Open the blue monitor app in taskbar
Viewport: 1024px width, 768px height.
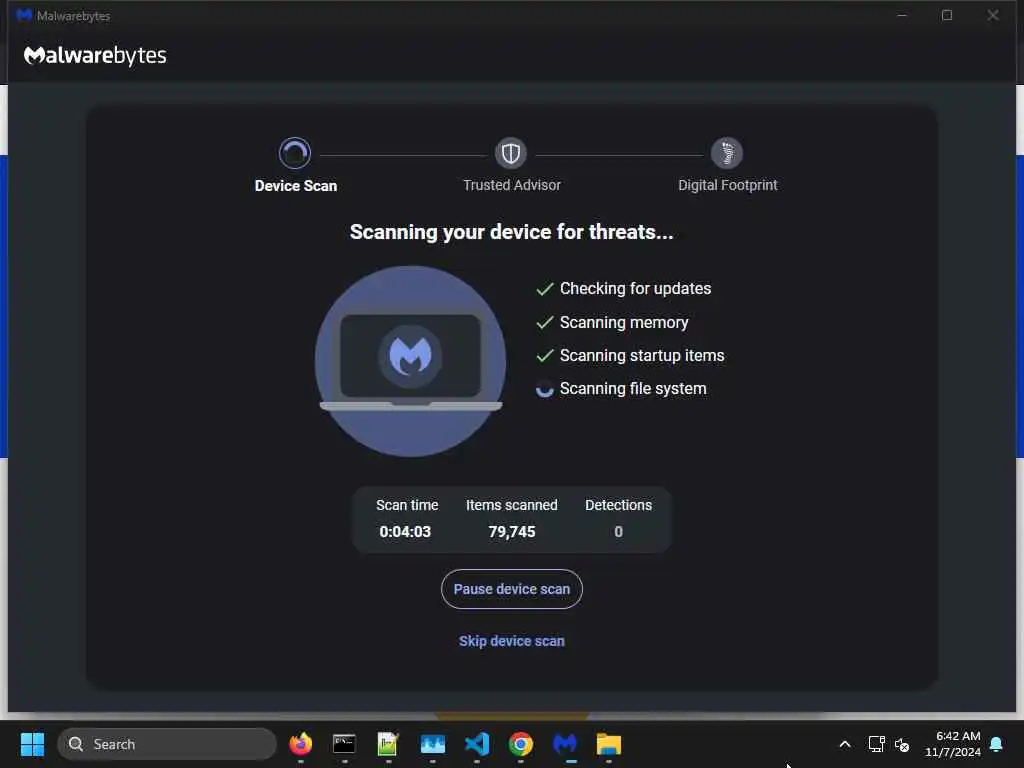point(432,744)
